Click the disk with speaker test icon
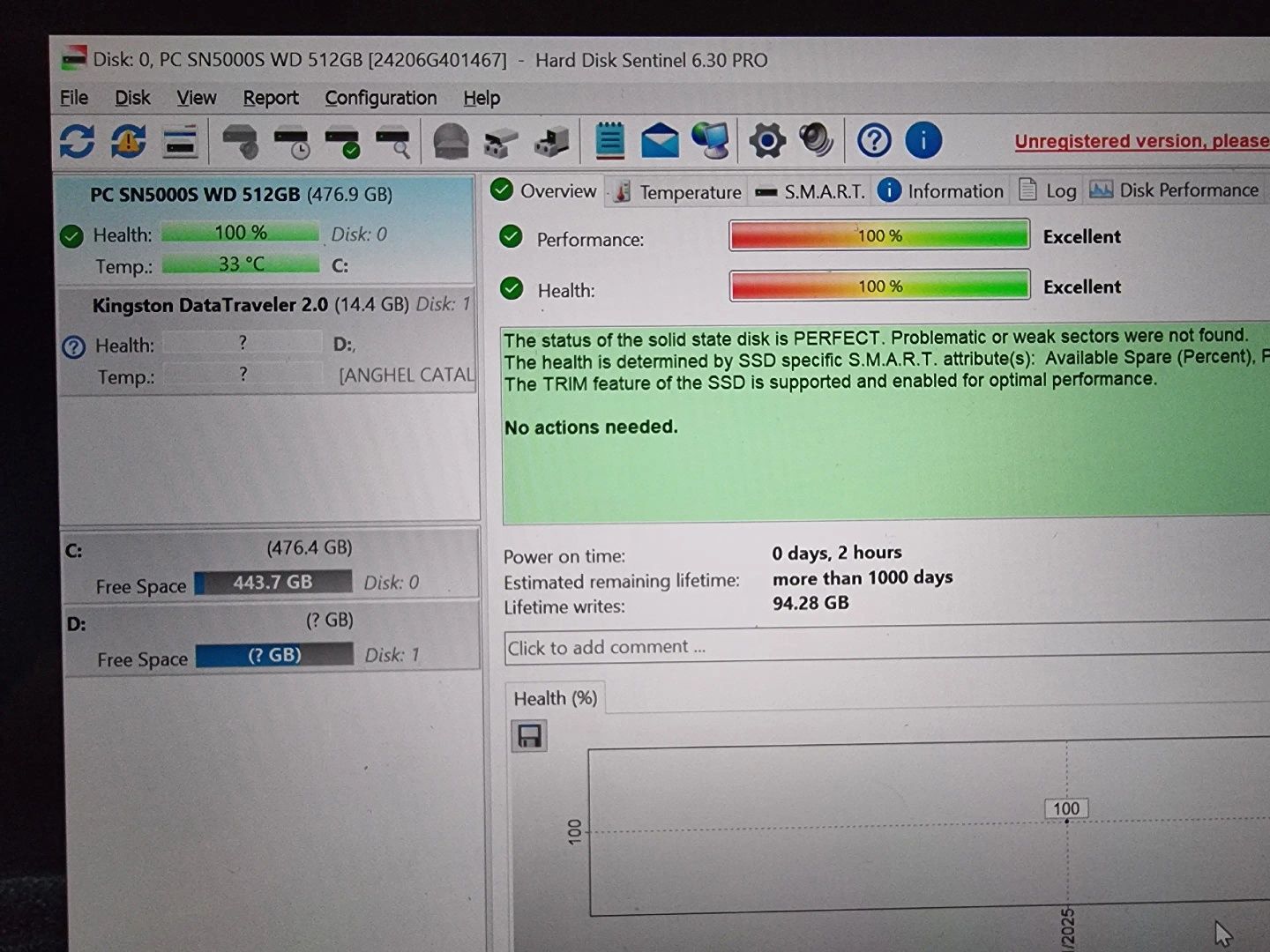This screenshot has width=1270, height=952. (x=239, y=141)
